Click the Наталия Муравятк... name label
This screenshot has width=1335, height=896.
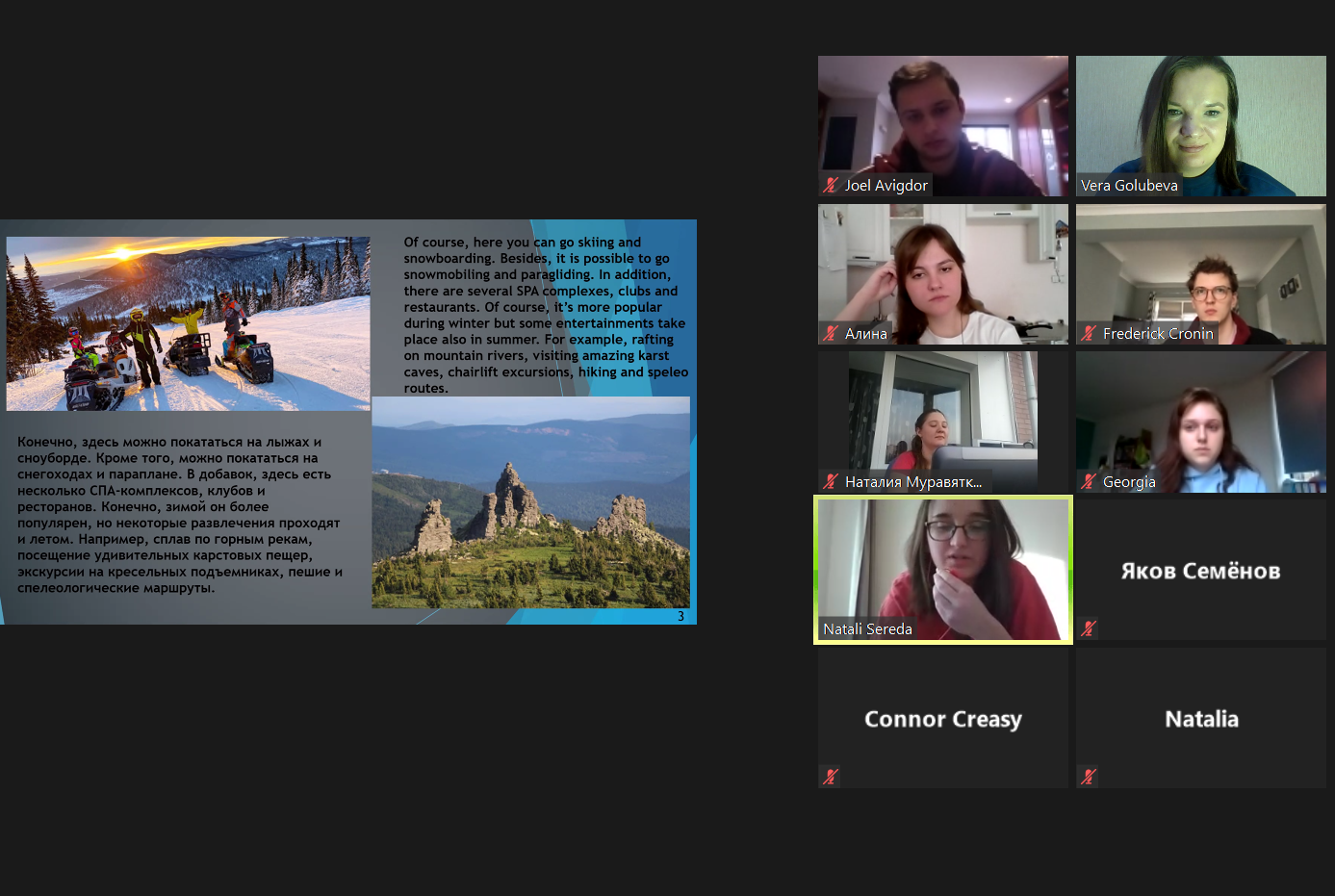point(913,482)
